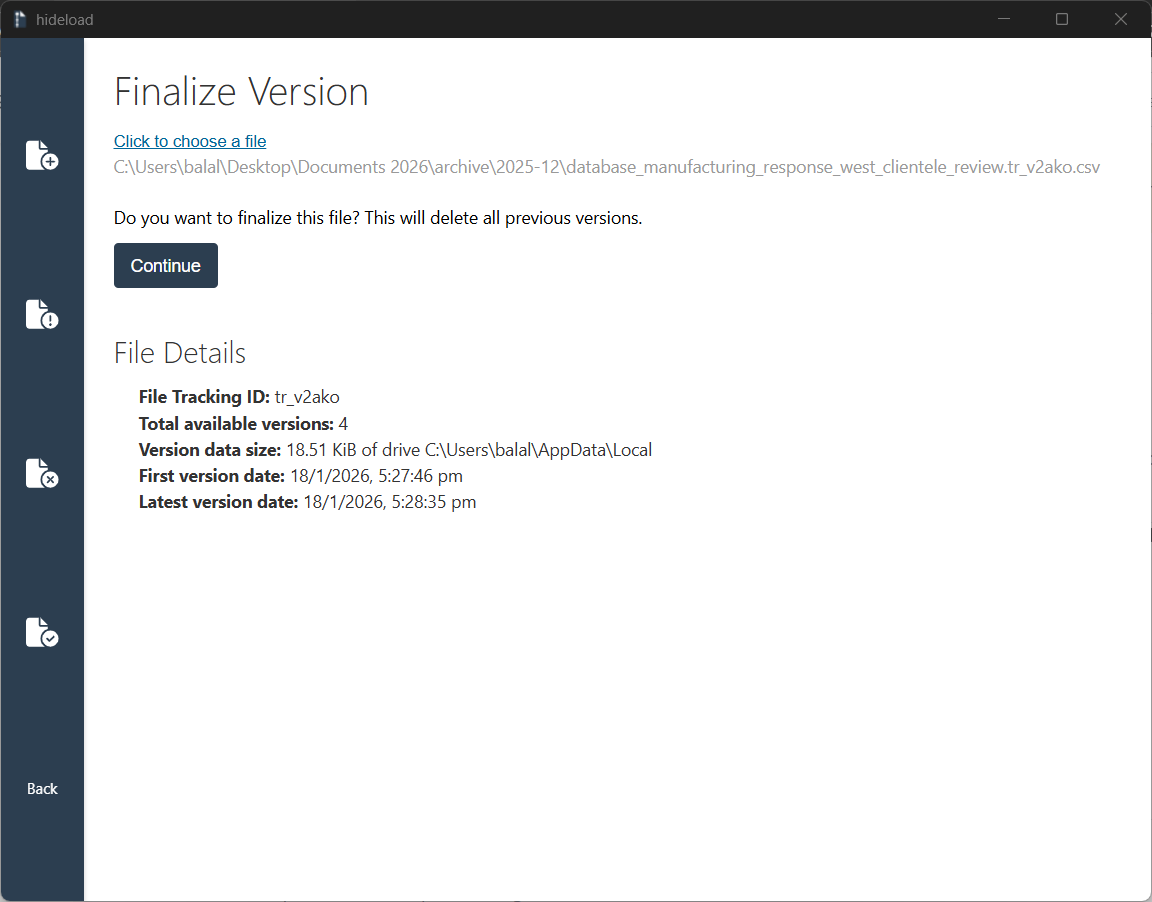Maximize the hideload window
This screenshot has width=1152, height=902.
[x=1062, y=19]
